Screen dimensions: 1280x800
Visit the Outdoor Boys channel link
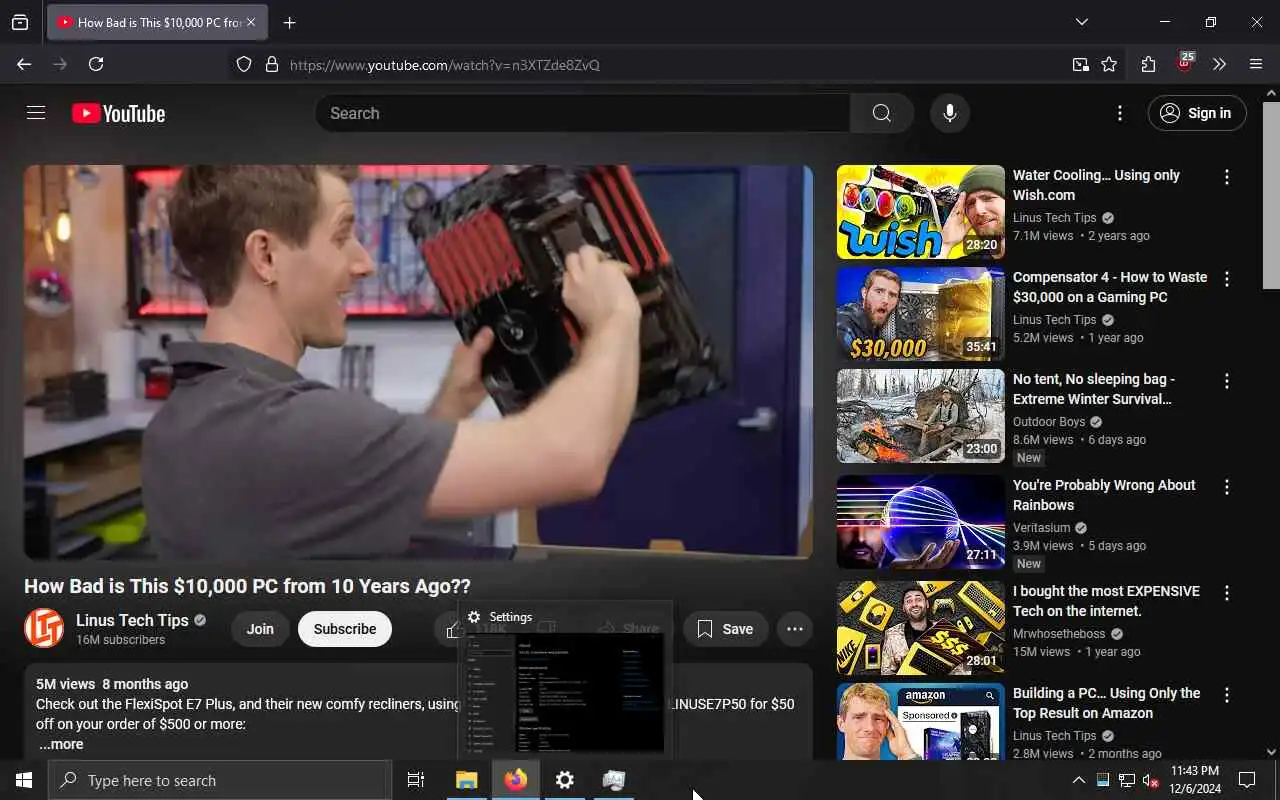pos(1049,422)
